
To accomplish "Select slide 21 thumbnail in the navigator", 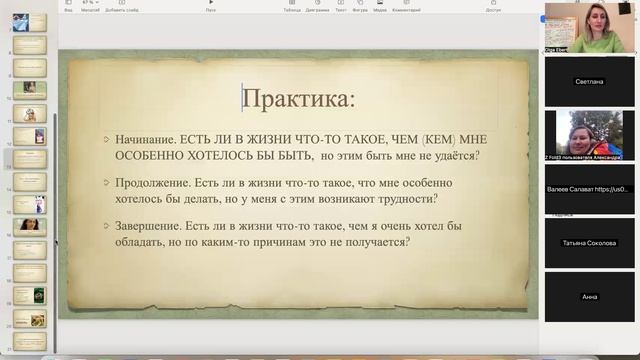I will [29, 341].
